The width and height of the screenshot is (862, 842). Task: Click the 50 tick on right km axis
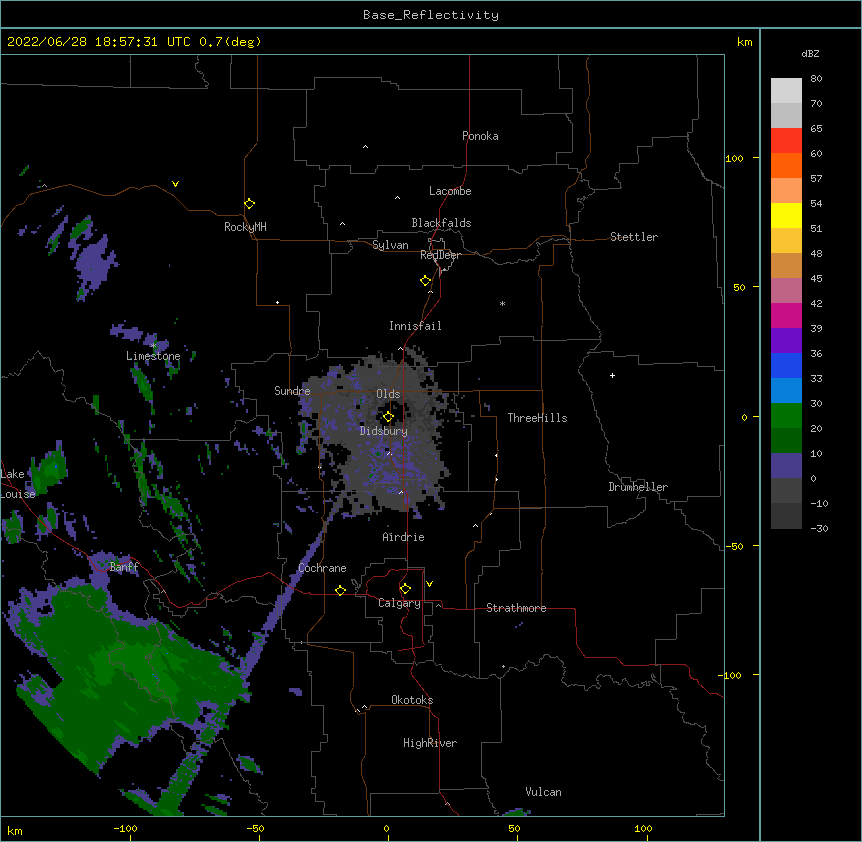point(739,287)
